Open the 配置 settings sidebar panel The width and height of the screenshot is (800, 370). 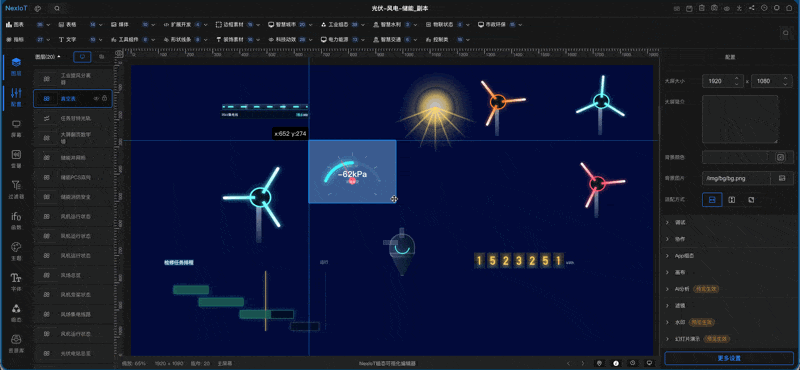[x=16, y=97]
